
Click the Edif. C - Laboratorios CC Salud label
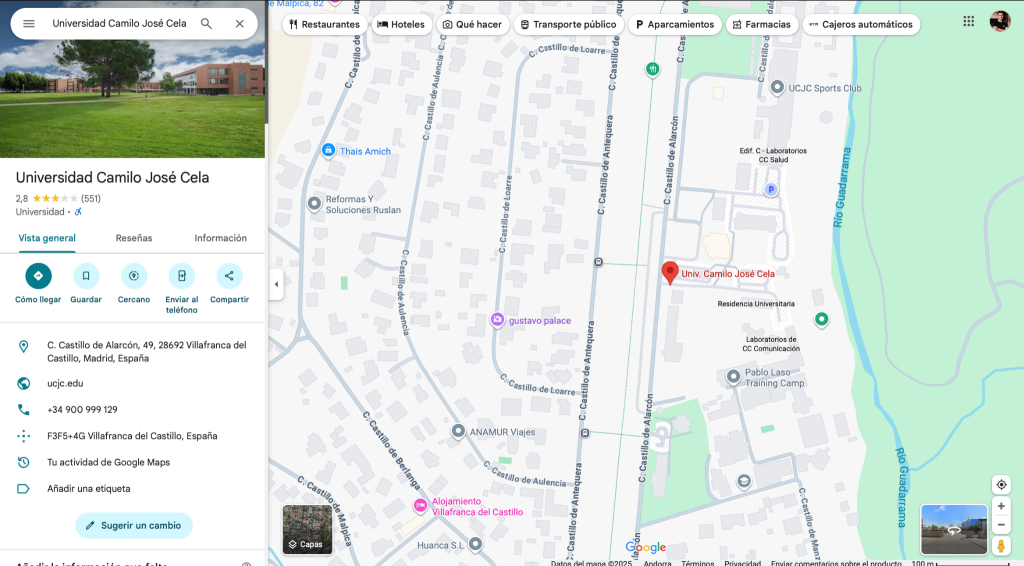[773, 155]
